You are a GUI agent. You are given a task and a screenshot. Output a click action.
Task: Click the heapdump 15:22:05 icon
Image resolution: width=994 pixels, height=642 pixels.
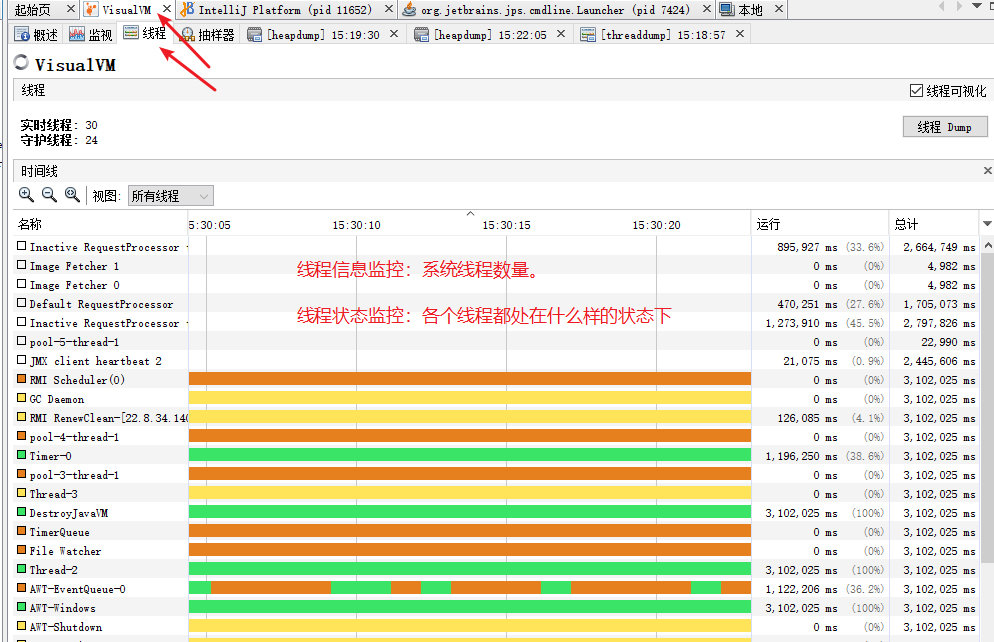[422, 34]
